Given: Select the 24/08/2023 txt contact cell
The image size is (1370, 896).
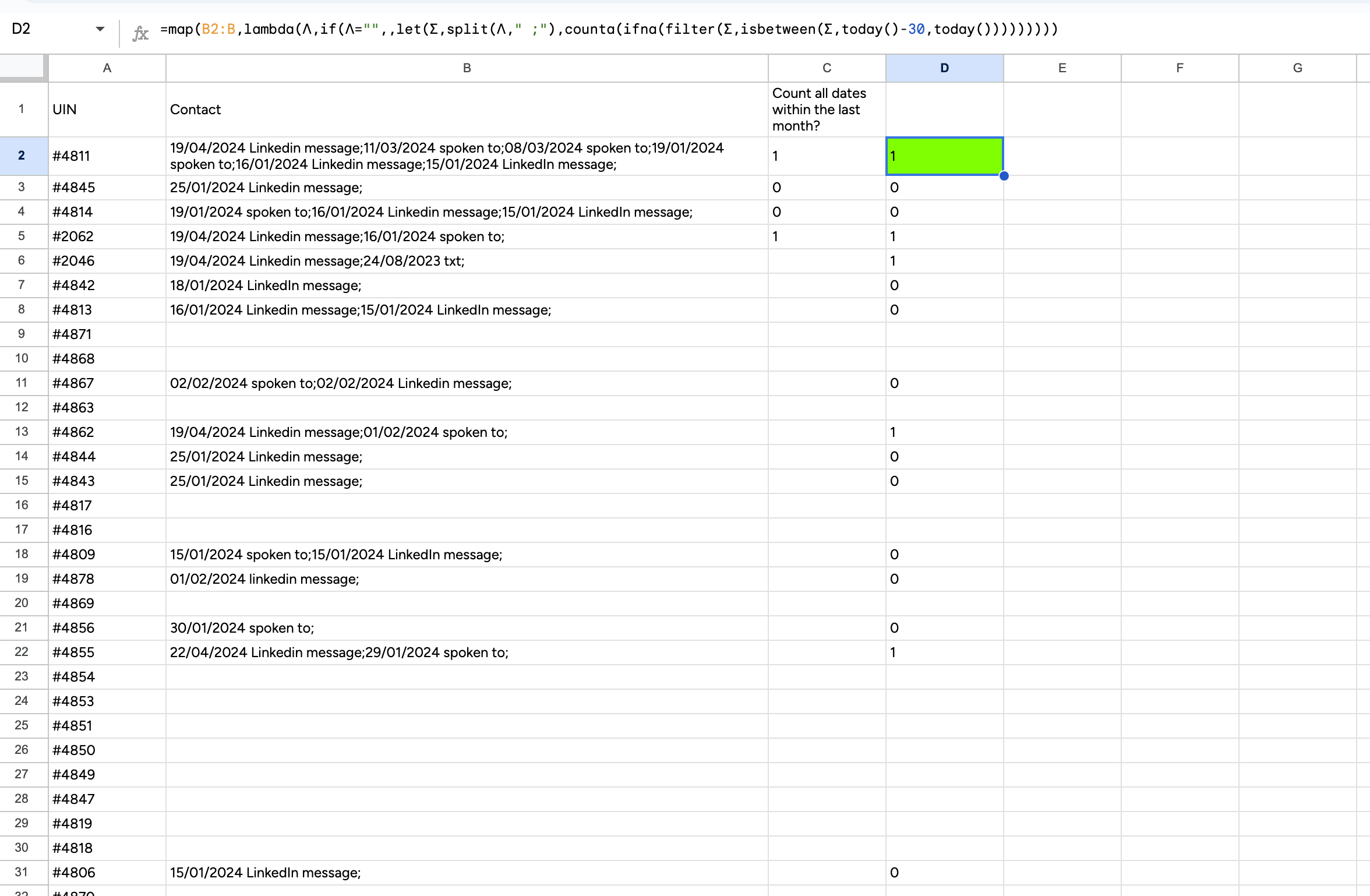Looking at the screenshot, I should tap(467, 261).
